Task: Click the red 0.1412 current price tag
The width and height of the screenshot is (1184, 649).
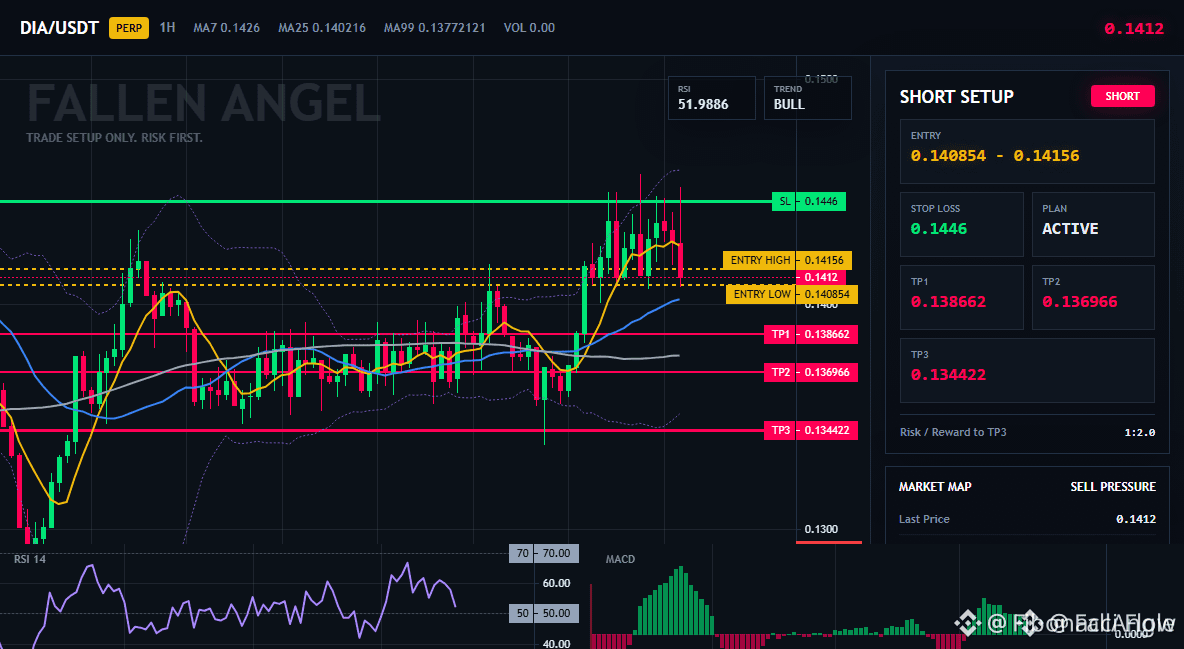Action: [x=821, y=277]
